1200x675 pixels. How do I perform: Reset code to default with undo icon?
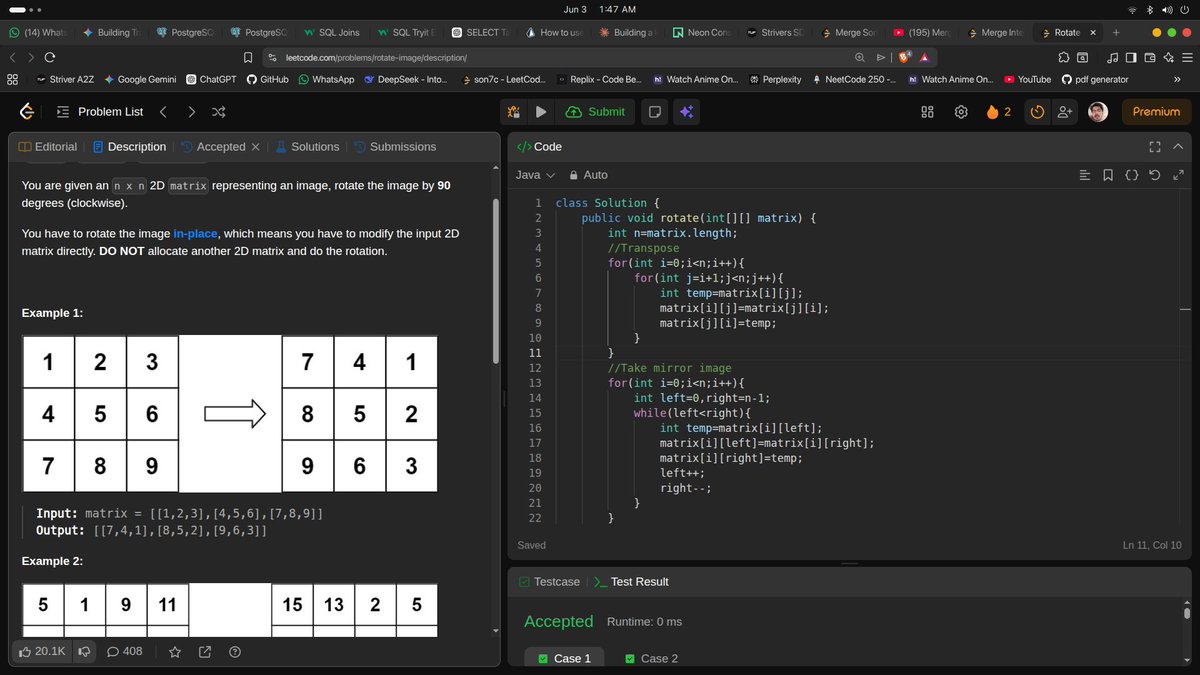pos(1155,175)
